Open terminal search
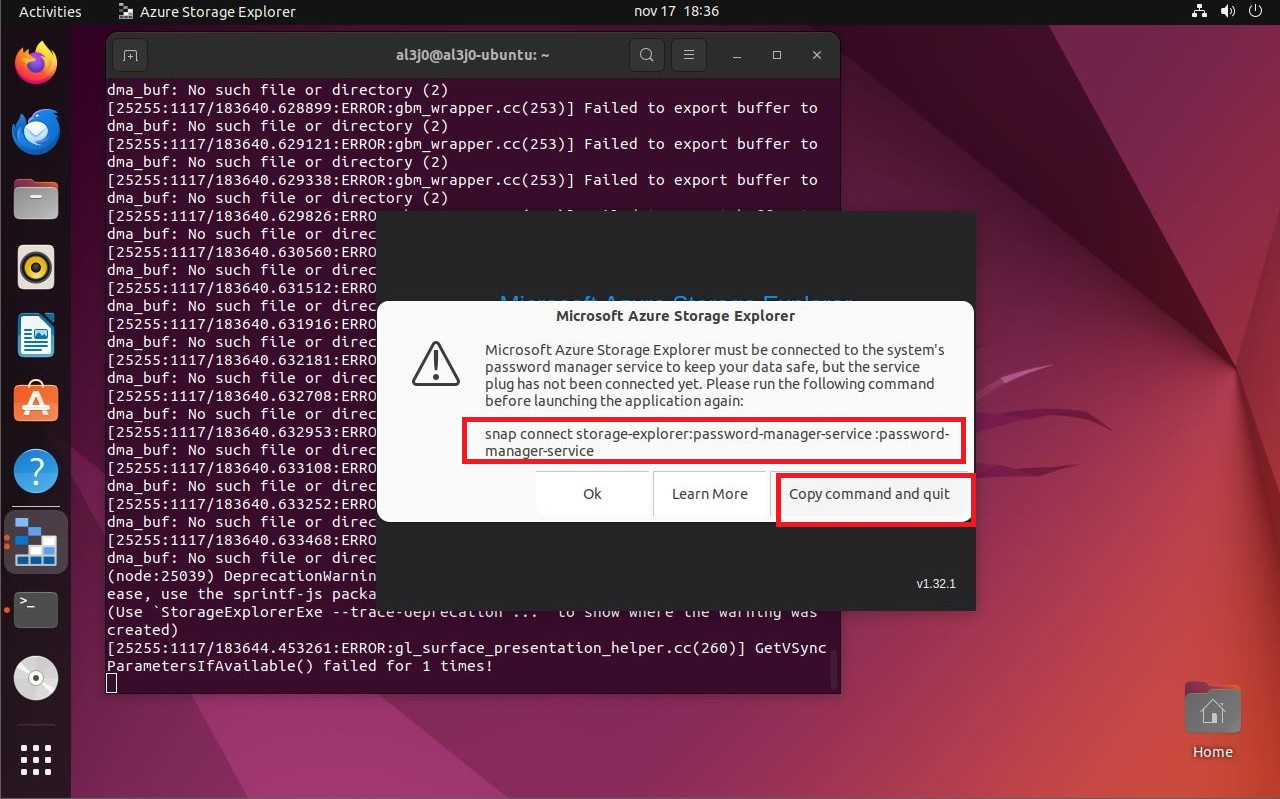This screenshot has height=799, width=1280. coord(647,55)
